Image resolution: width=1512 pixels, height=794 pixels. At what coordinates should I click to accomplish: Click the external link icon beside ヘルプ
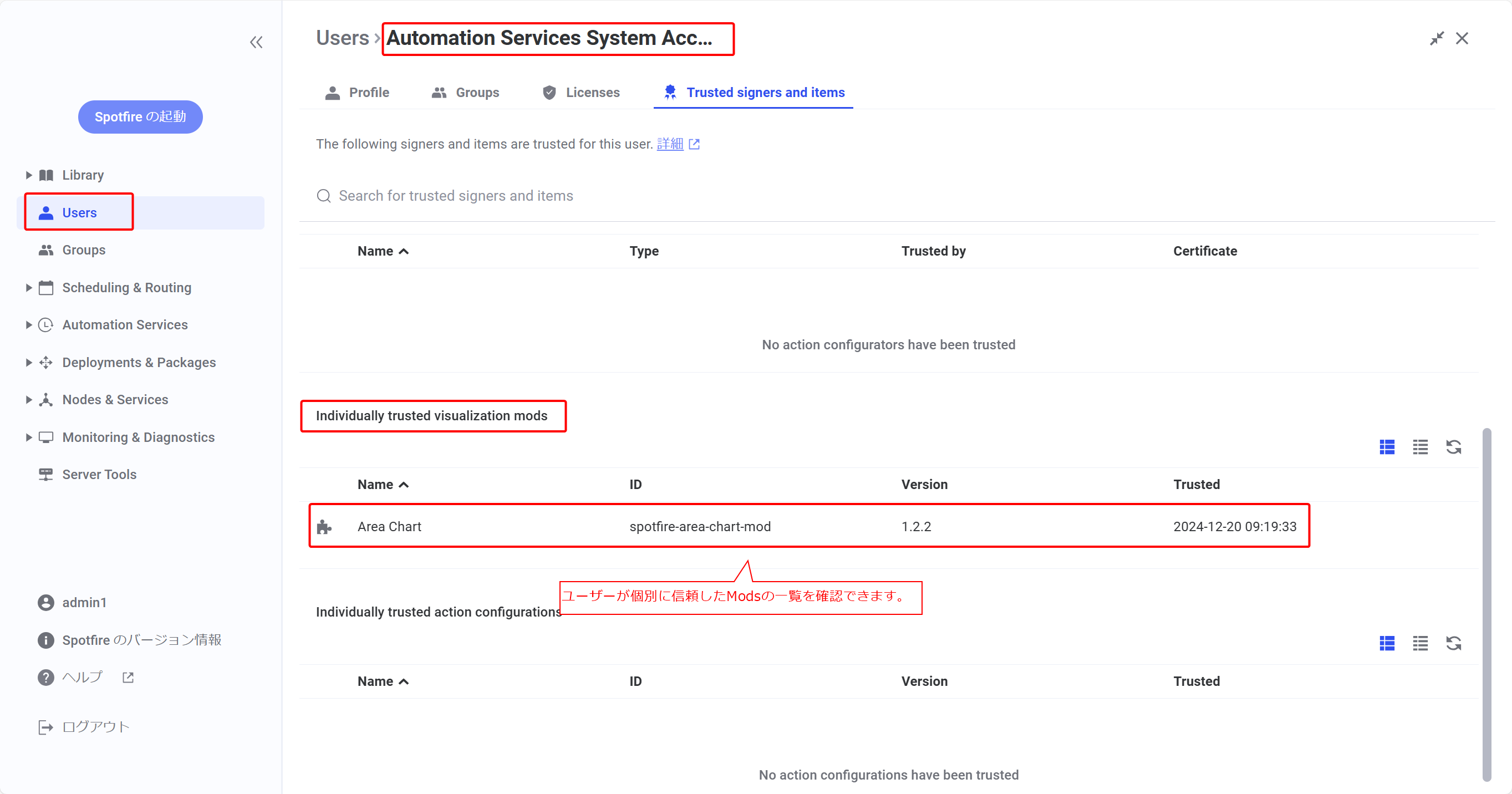pyautogui.click(x=128, y=678)
